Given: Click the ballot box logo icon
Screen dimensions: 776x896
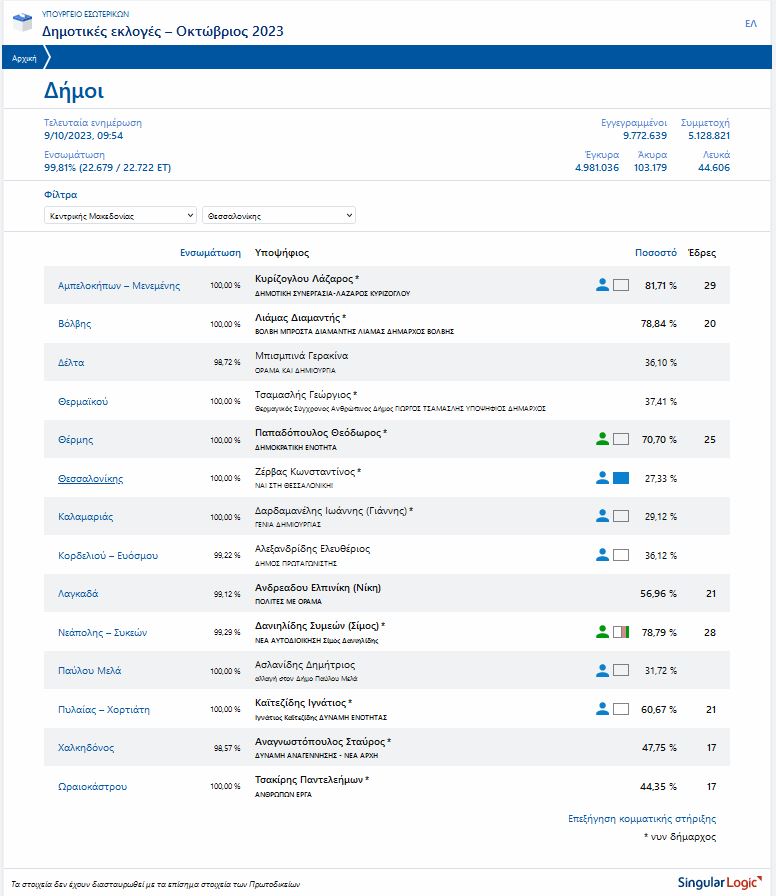Looking at the screenshot, I should click(x=21, y=24).
